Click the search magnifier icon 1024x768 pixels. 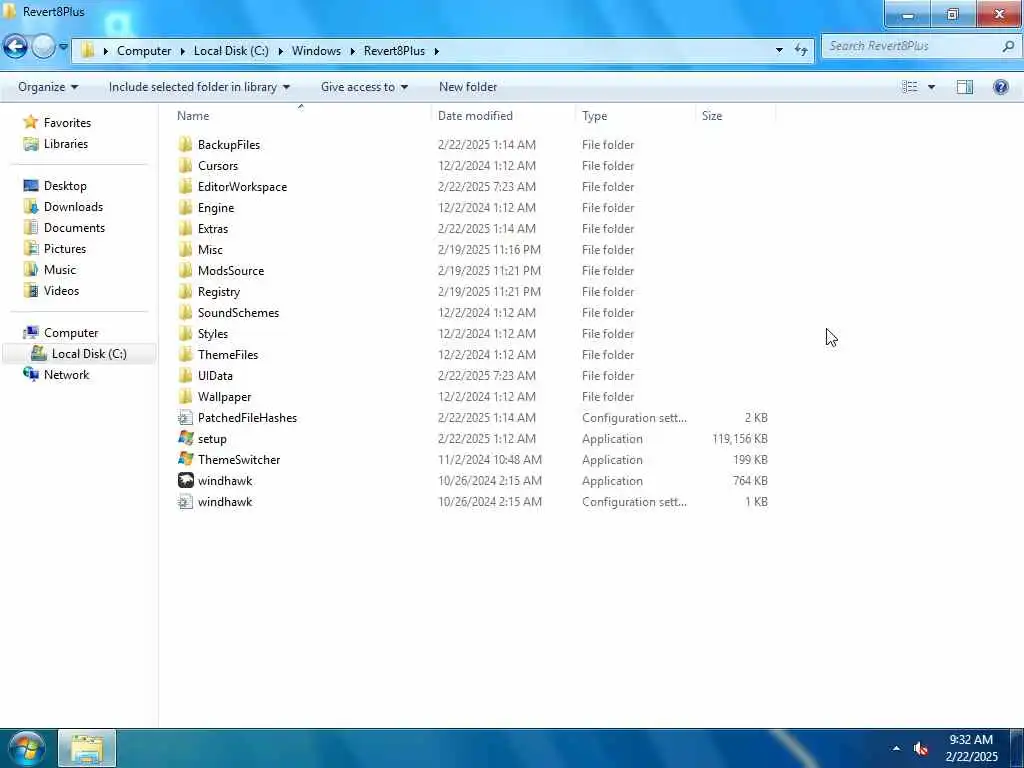coord(1008,46)
